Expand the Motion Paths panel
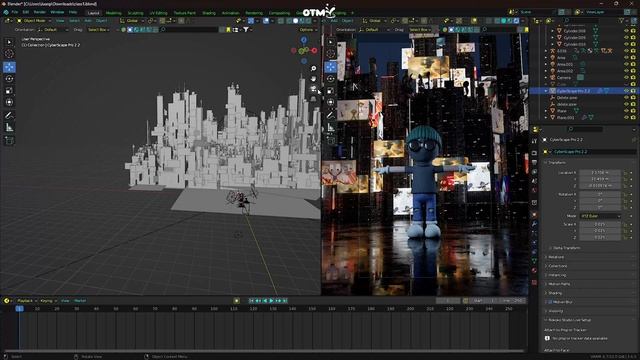The width and height of the screenshot is (640, 360). pos(559,284)
